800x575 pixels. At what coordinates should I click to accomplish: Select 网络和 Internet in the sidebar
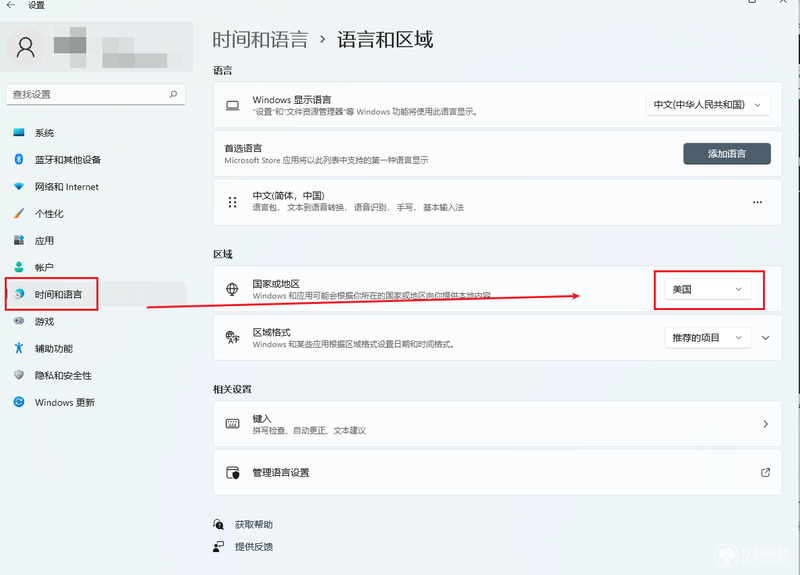click(x=95, y=187)
